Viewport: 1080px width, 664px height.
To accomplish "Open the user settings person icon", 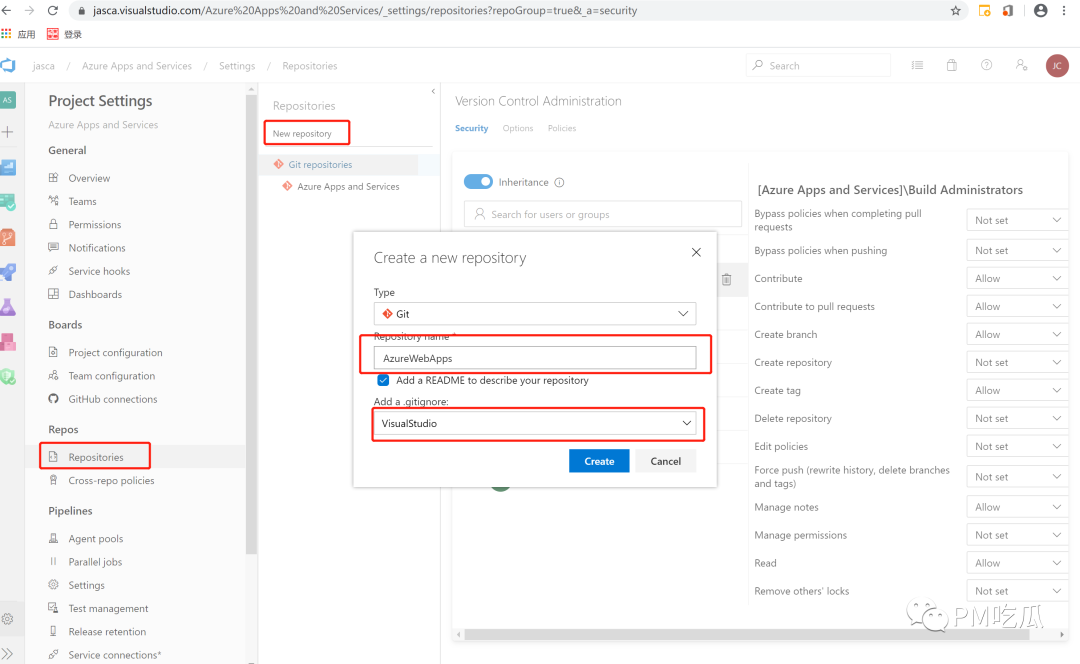I will (1021, 65).
